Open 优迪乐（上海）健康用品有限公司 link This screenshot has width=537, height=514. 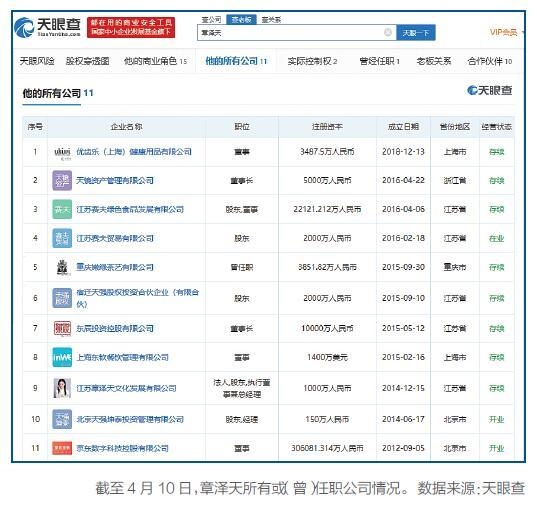(134, 152)
